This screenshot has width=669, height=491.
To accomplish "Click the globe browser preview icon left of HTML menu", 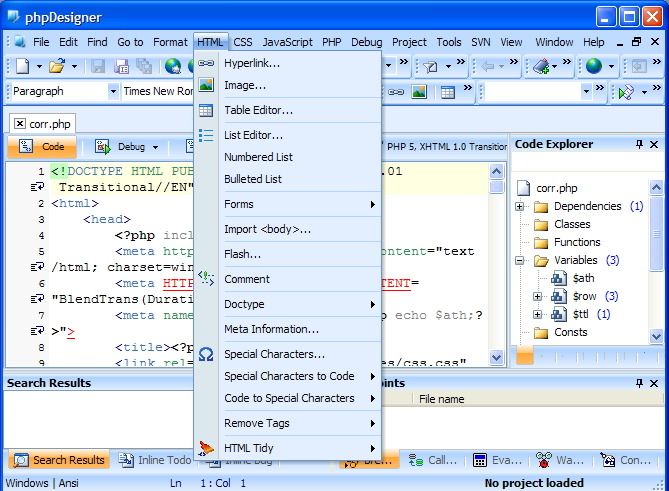I will point(173,66).
